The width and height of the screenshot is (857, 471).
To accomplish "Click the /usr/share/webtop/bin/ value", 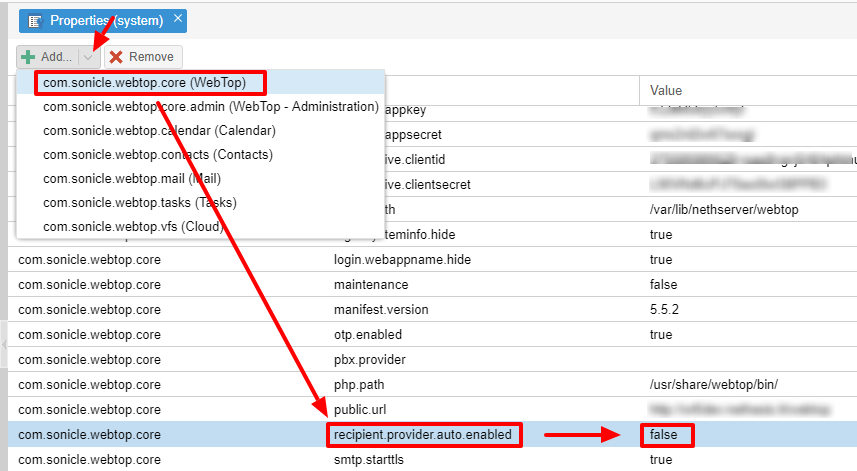I will [714, 385].
